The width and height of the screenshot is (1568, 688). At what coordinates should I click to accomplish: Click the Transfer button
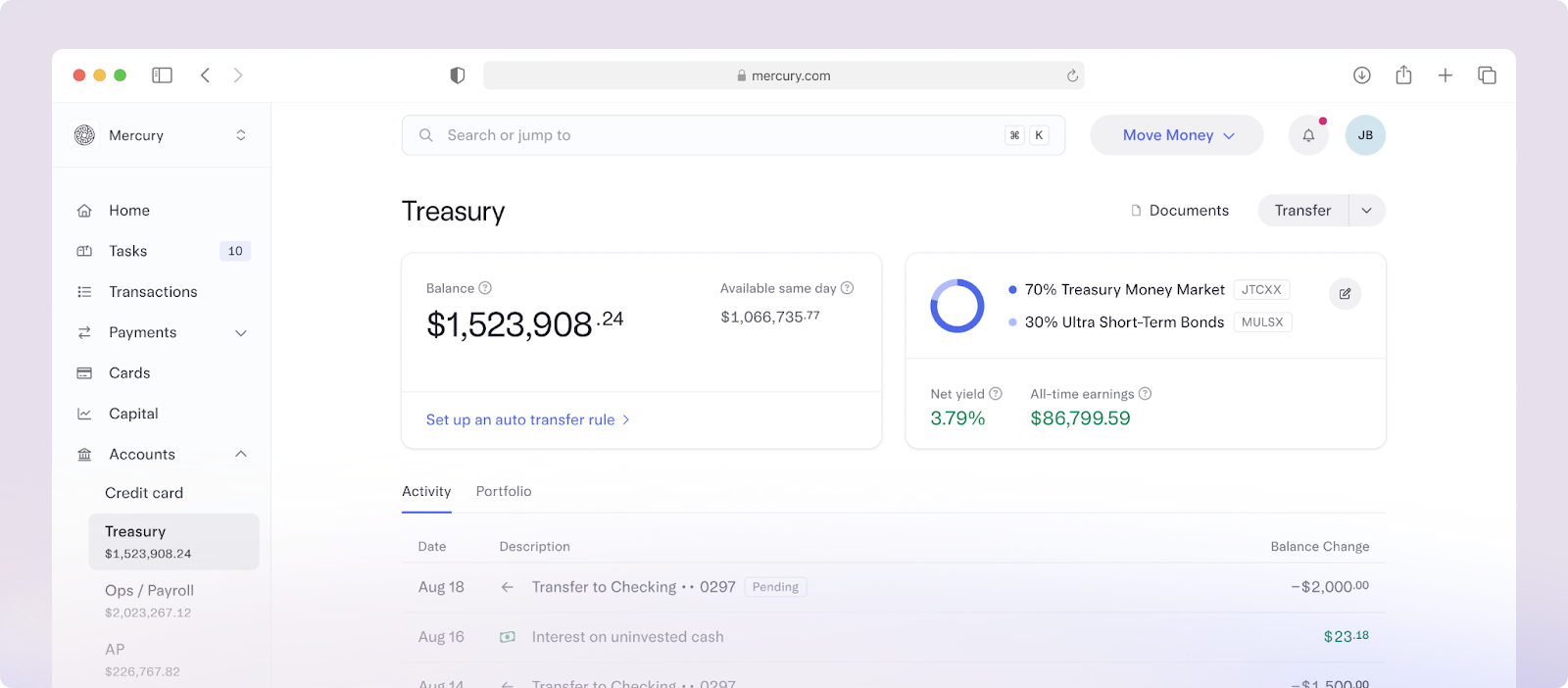tap(1303, 211)
